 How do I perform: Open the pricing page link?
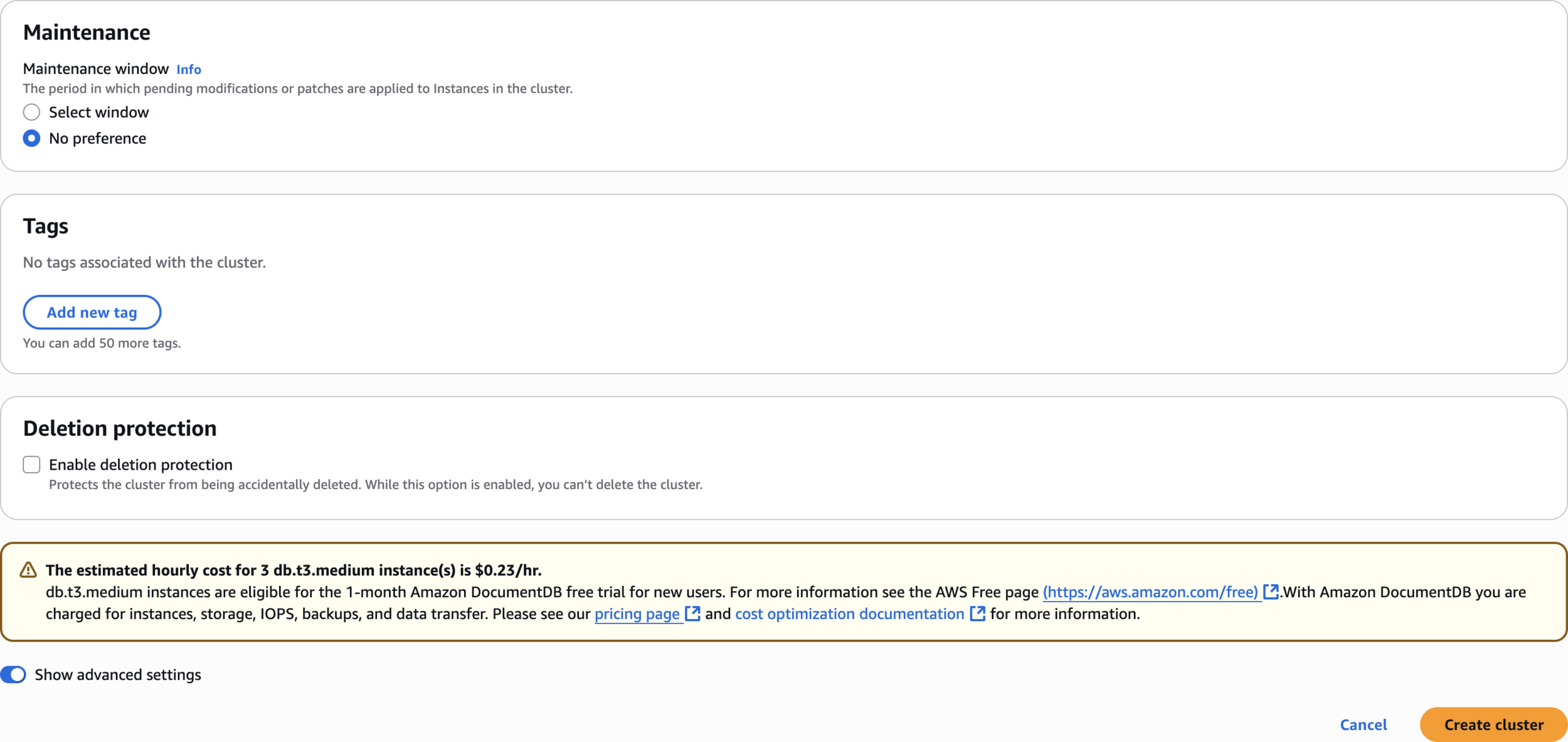[x=637, y=614]
